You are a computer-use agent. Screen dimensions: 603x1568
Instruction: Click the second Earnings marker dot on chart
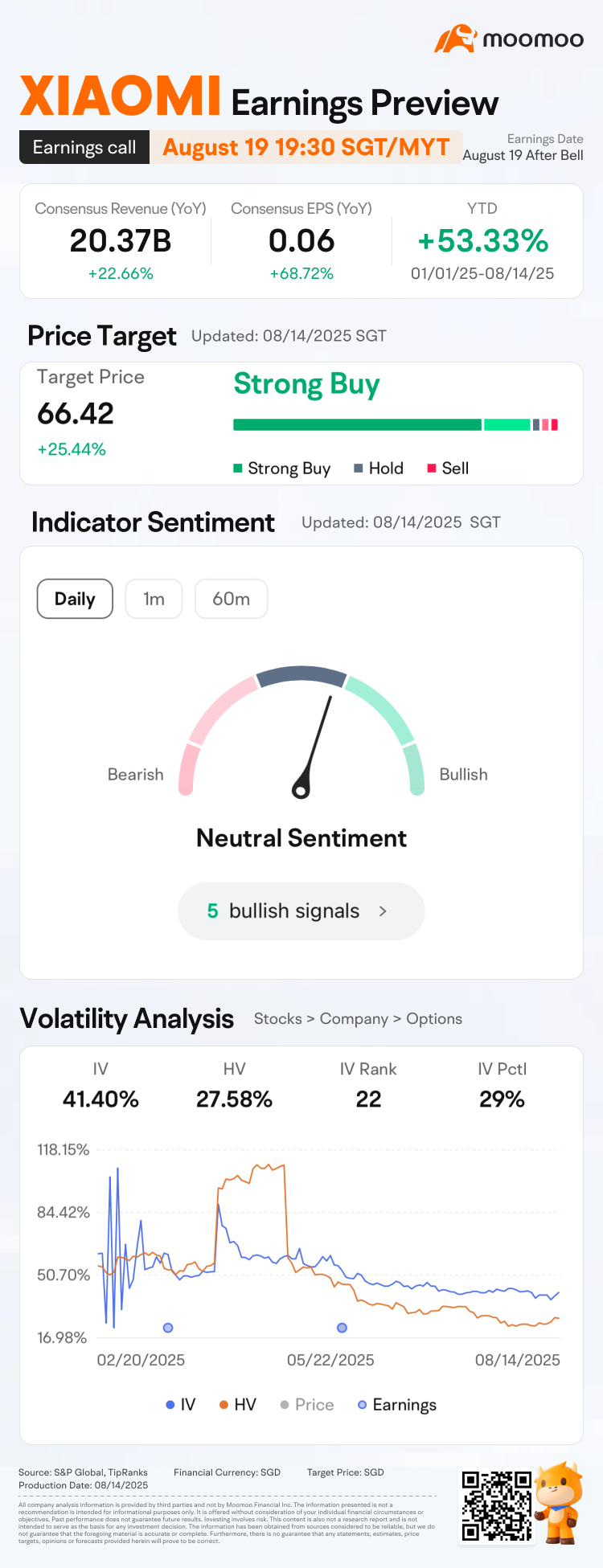tap(342, 1328)
